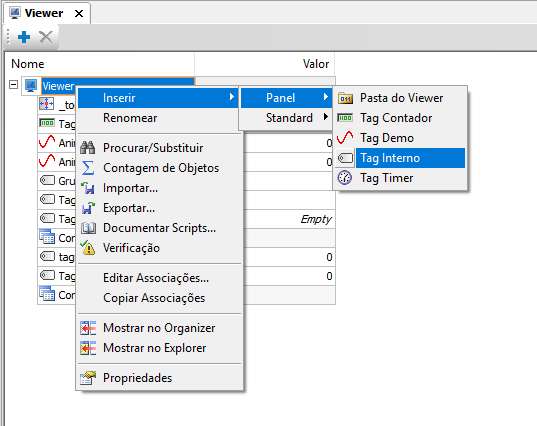Expand the Panel submenu arrow
The height and width of the screenshot is (426, 537).
coord(326,97)
